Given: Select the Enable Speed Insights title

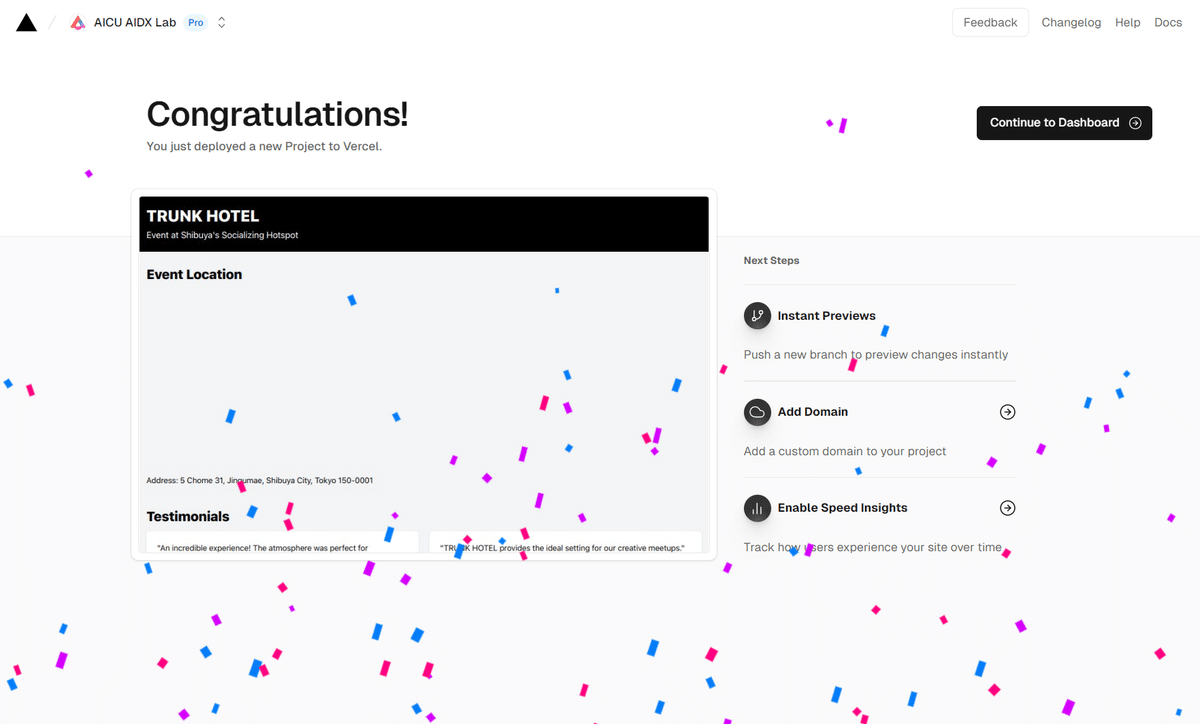Looking at the screenshot, I should 843,507.
